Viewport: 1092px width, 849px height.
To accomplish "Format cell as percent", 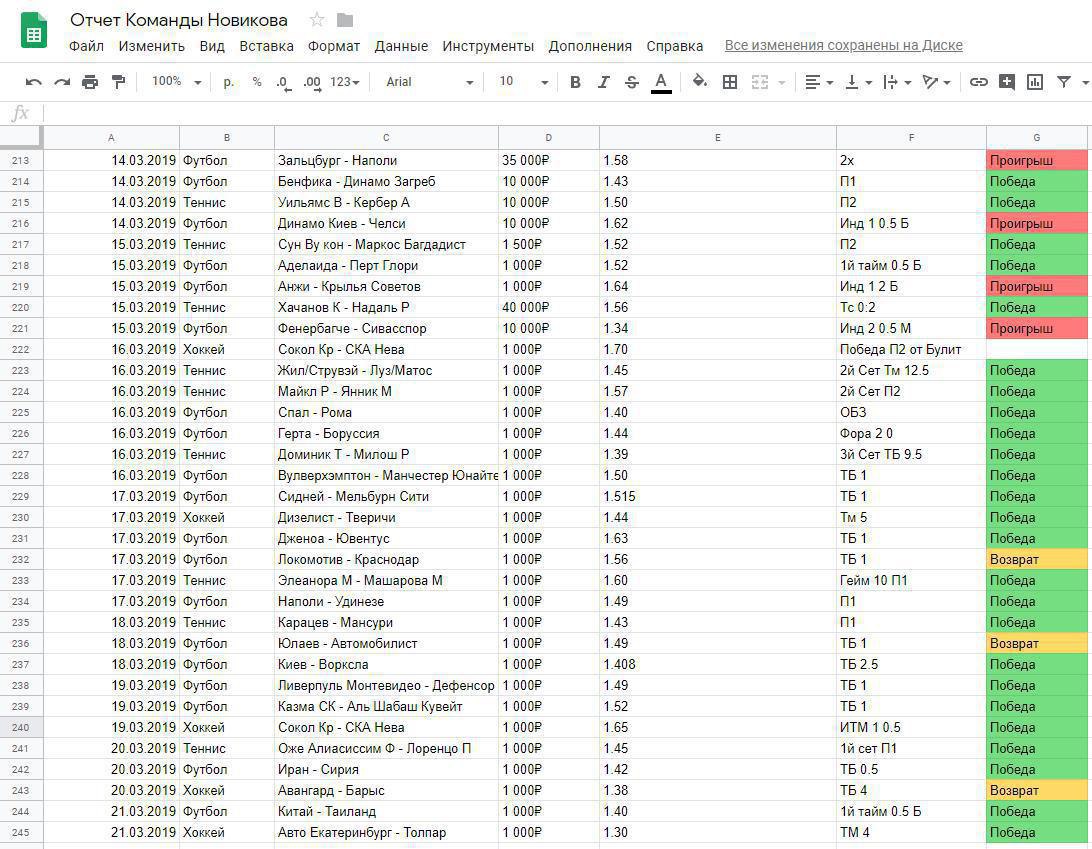I will tap(257, 82).
